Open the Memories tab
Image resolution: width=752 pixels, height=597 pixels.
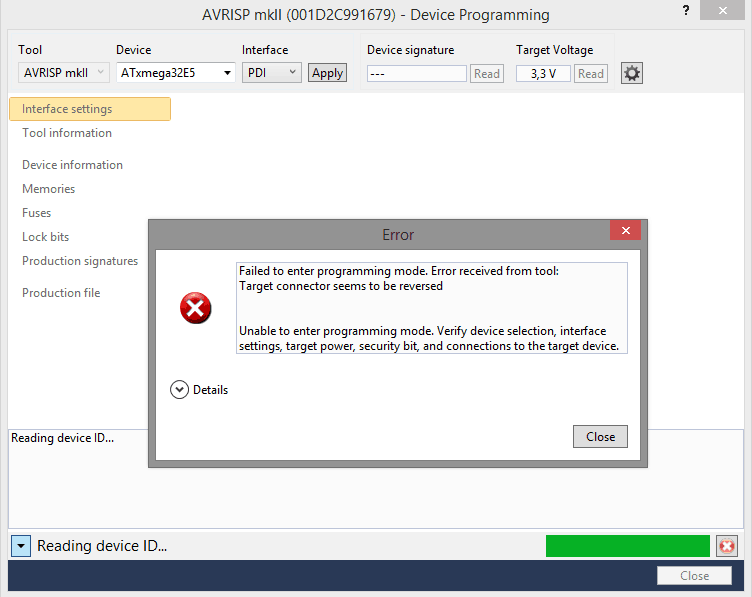pos(48,189)
